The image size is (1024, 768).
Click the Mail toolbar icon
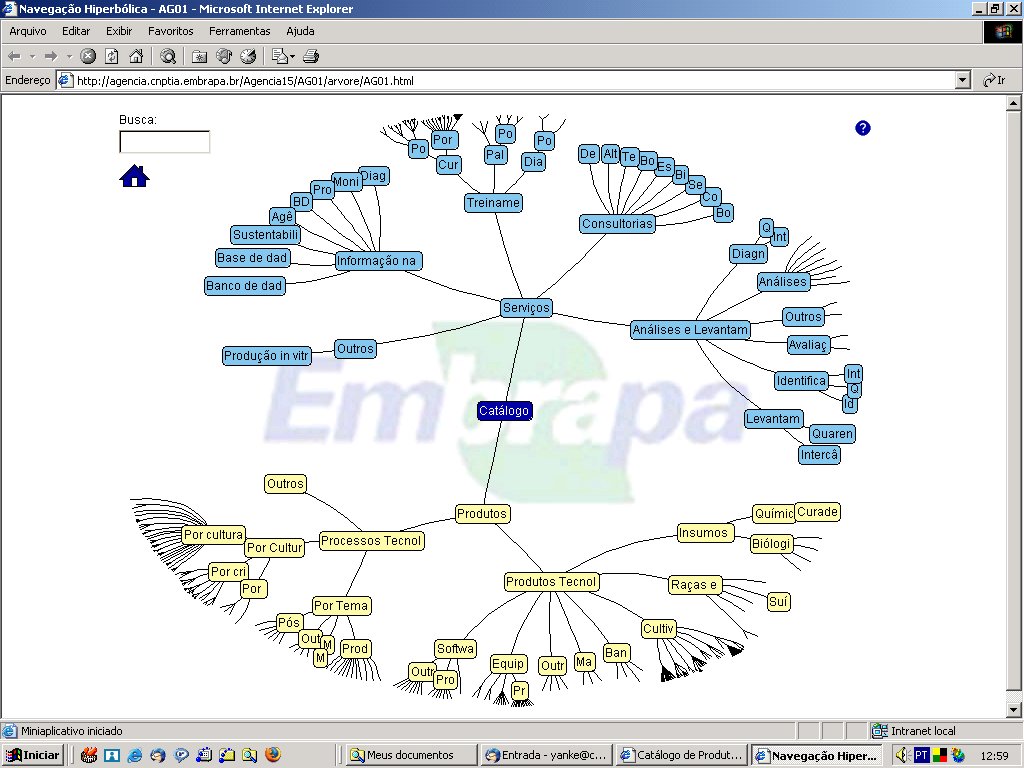tap(280, 57)
